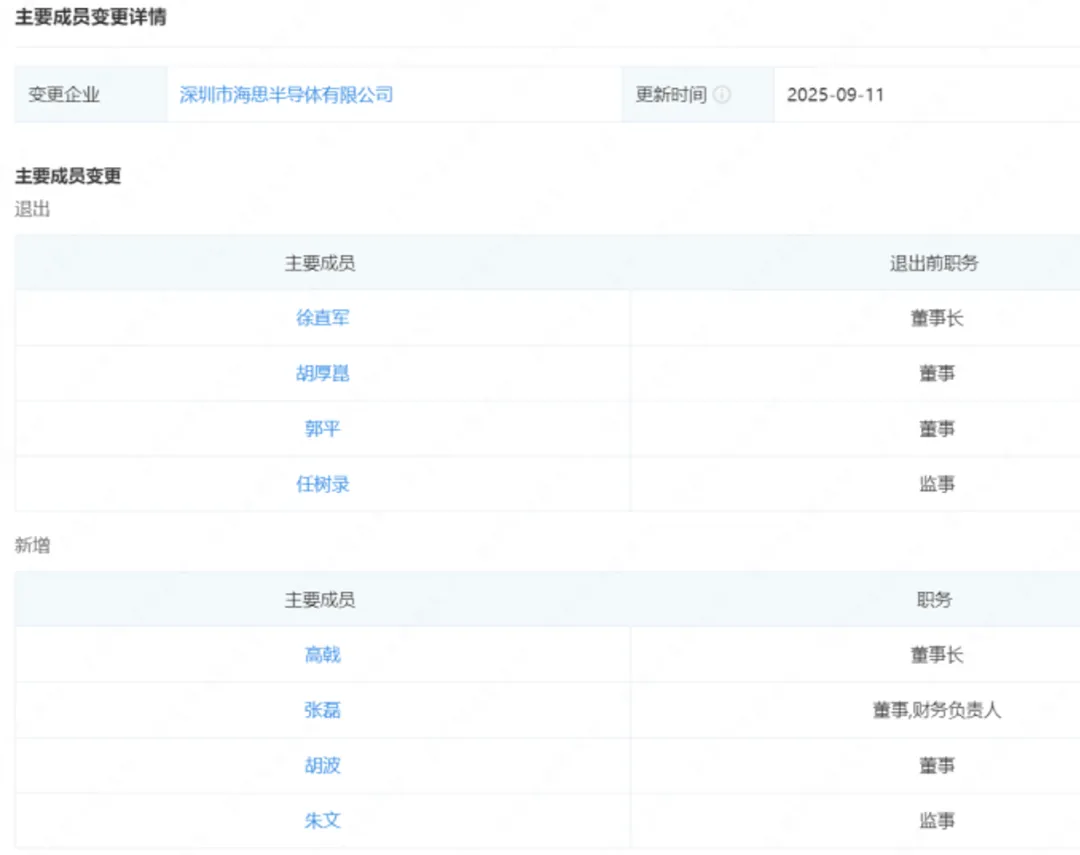Image resolution: width=1080 pixels, height=855 pixels.
Task: Click the 主要成员变更详情 page title
Action: coord(90,18)
